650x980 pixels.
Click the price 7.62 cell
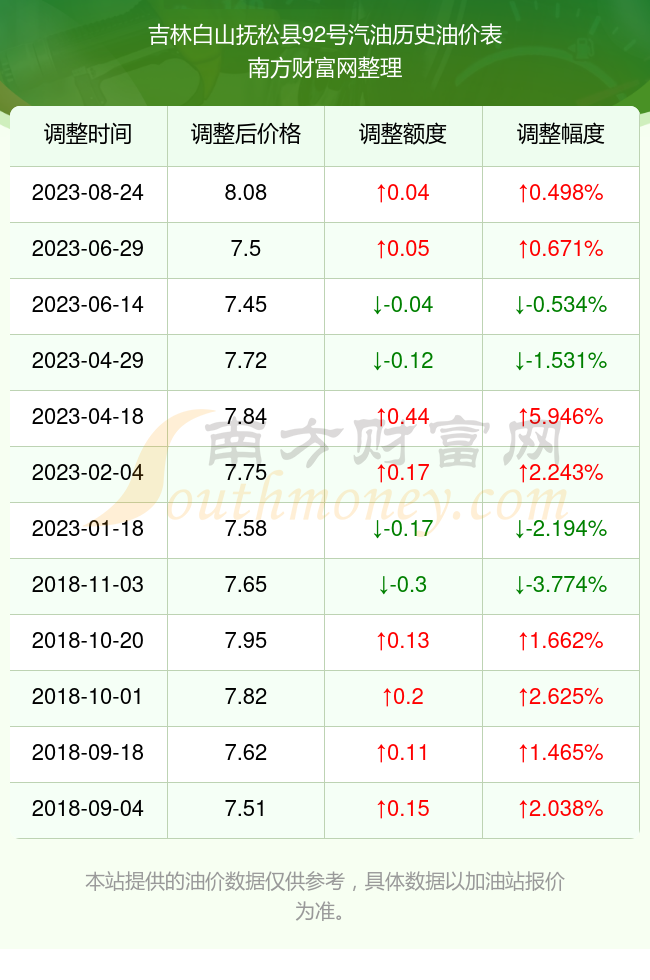coord(246,752)
